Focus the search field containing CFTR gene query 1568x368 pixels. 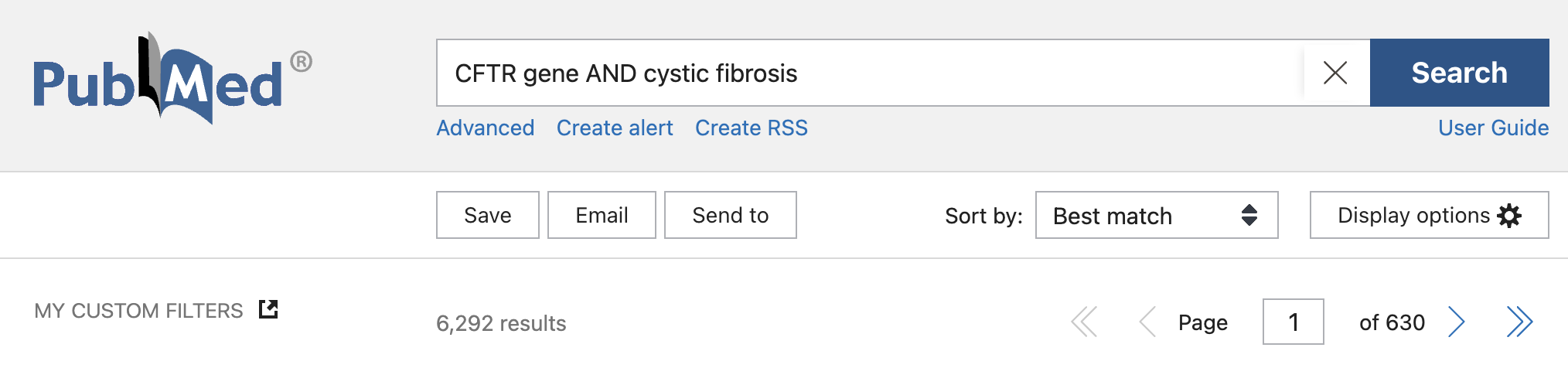click(866, 73)
